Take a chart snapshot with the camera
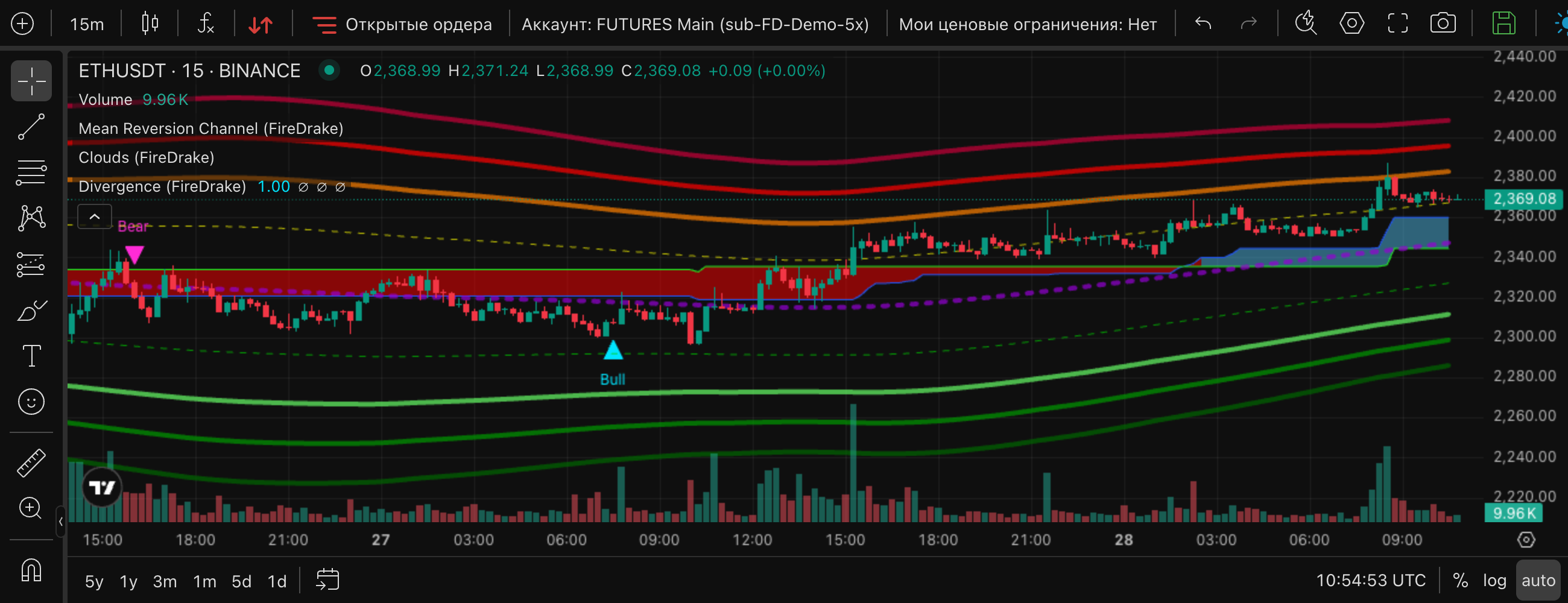Viewport: 1568px width, 603px height. (x=1443, y=24)
